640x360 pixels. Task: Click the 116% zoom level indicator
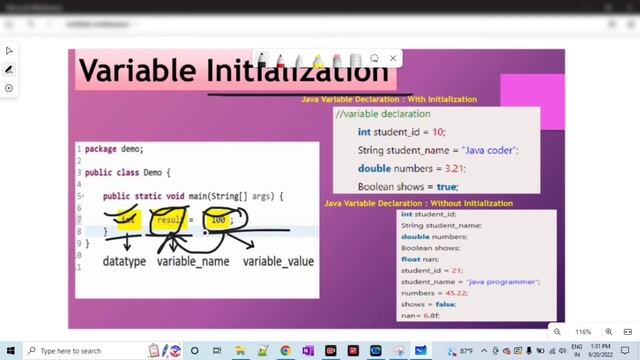[583, 332]
